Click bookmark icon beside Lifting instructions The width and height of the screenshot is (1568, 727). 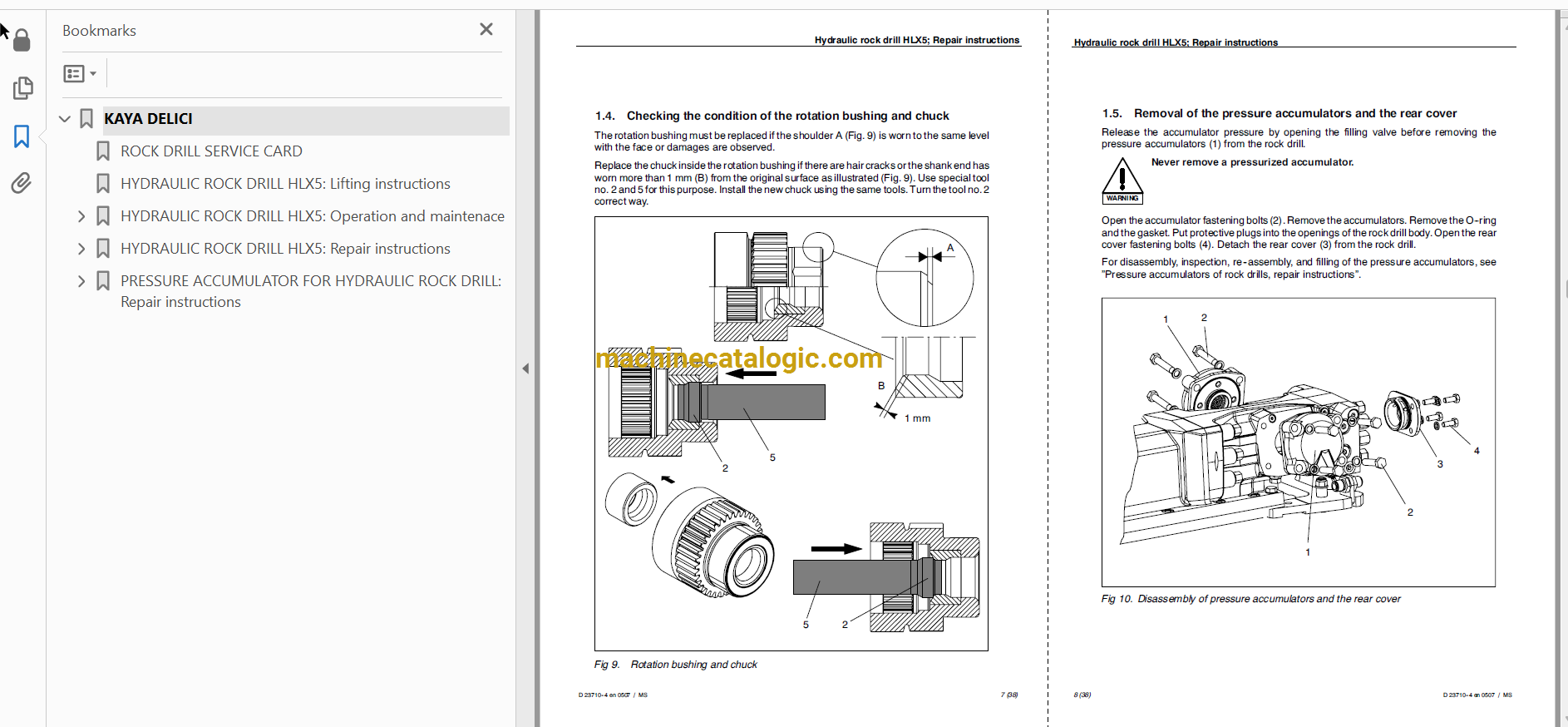(x=103, y=184)
